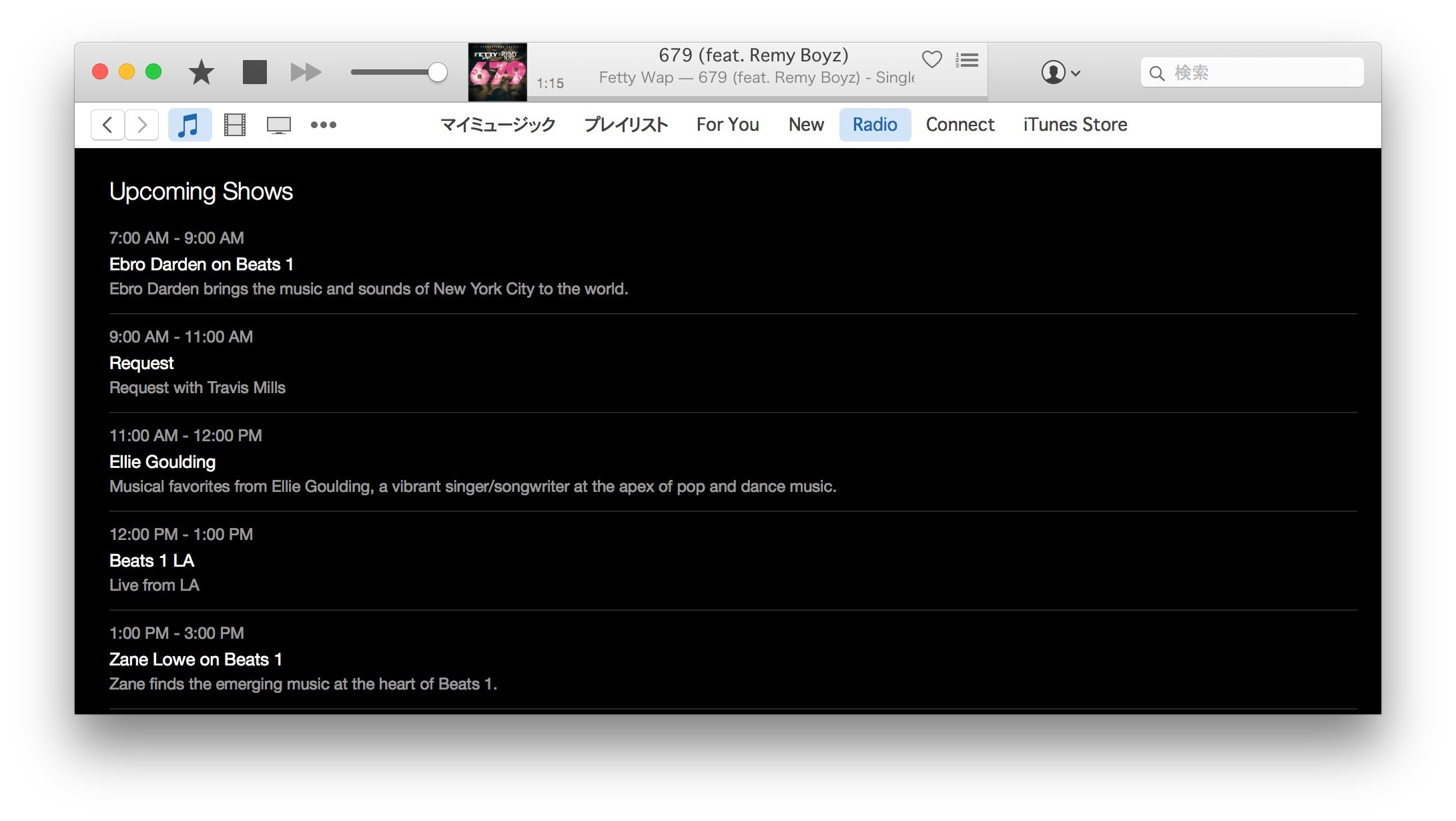Switch to TV Shows monitor icon
The height and width of the screenshot is (821, 1456).
(278, 125)
